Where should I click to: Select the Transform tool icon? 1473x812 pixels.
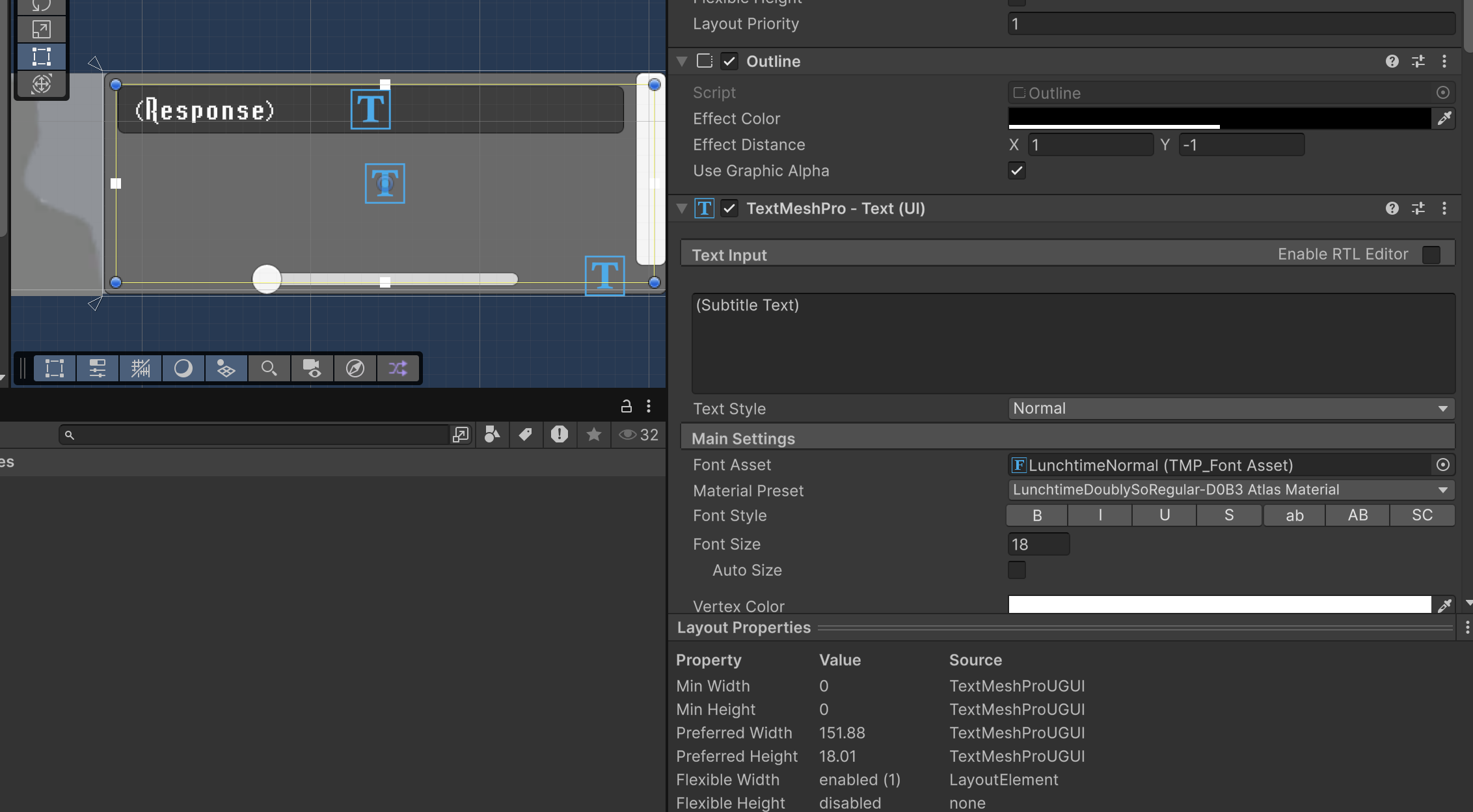pyautogui.click(x=41, y=84)
